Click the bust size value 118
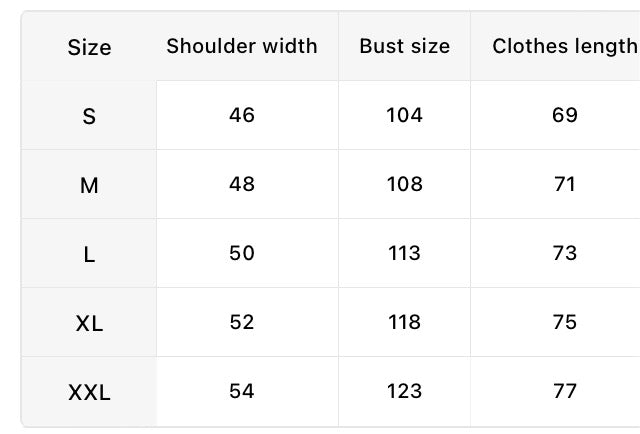The image size is (640, 434). [x=404, y=322]
